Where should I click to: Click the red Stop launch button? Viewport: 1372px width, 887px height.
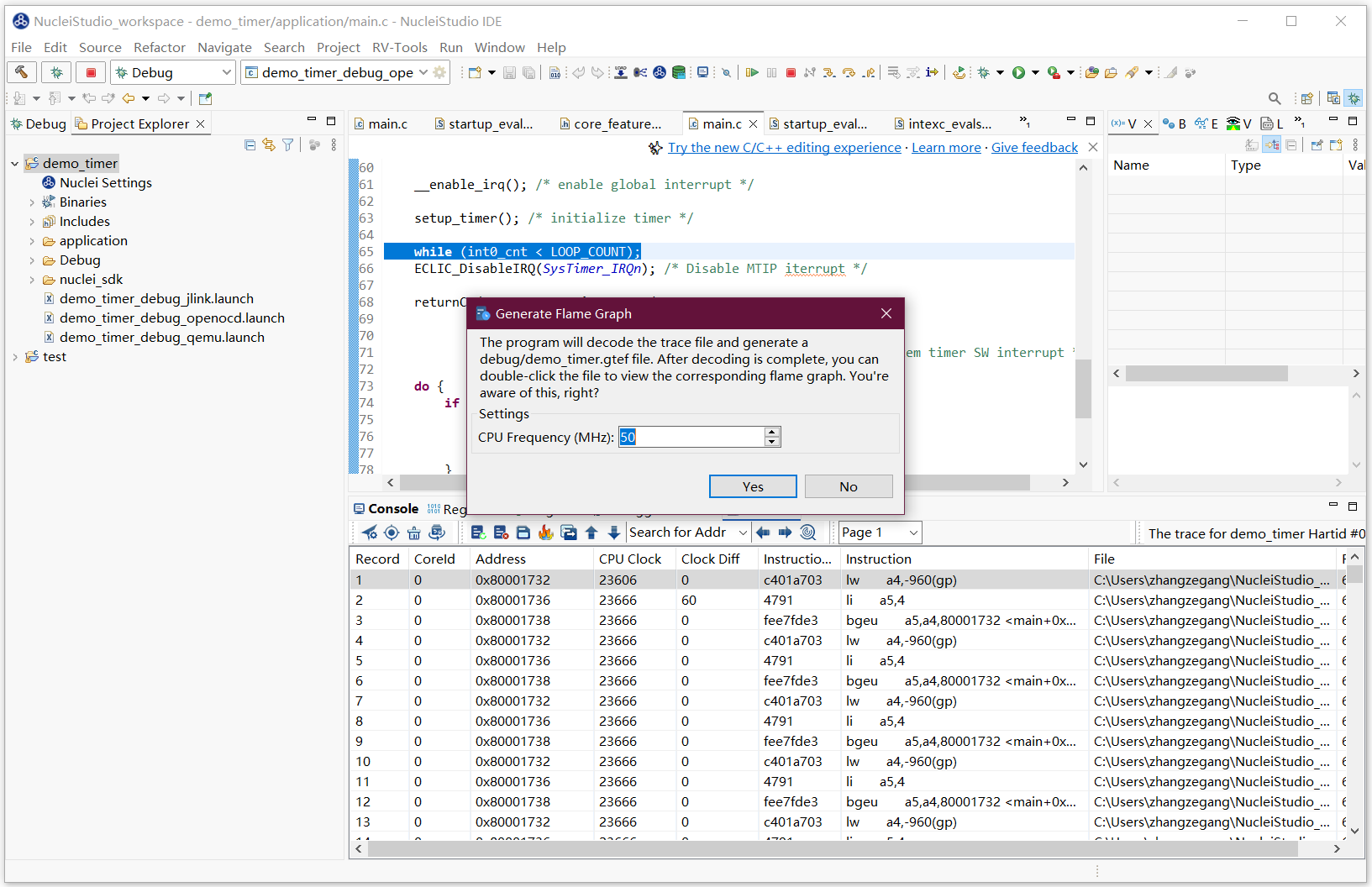[91, 72]
